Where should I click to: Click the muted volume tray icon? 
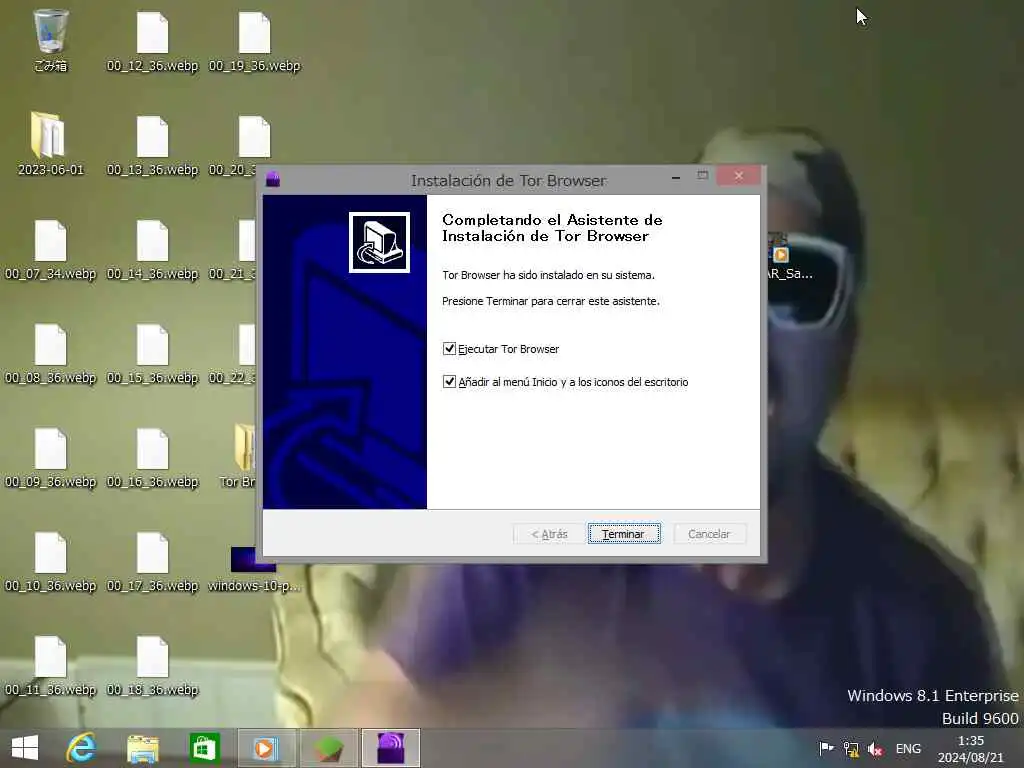click(x=875, y=748)
